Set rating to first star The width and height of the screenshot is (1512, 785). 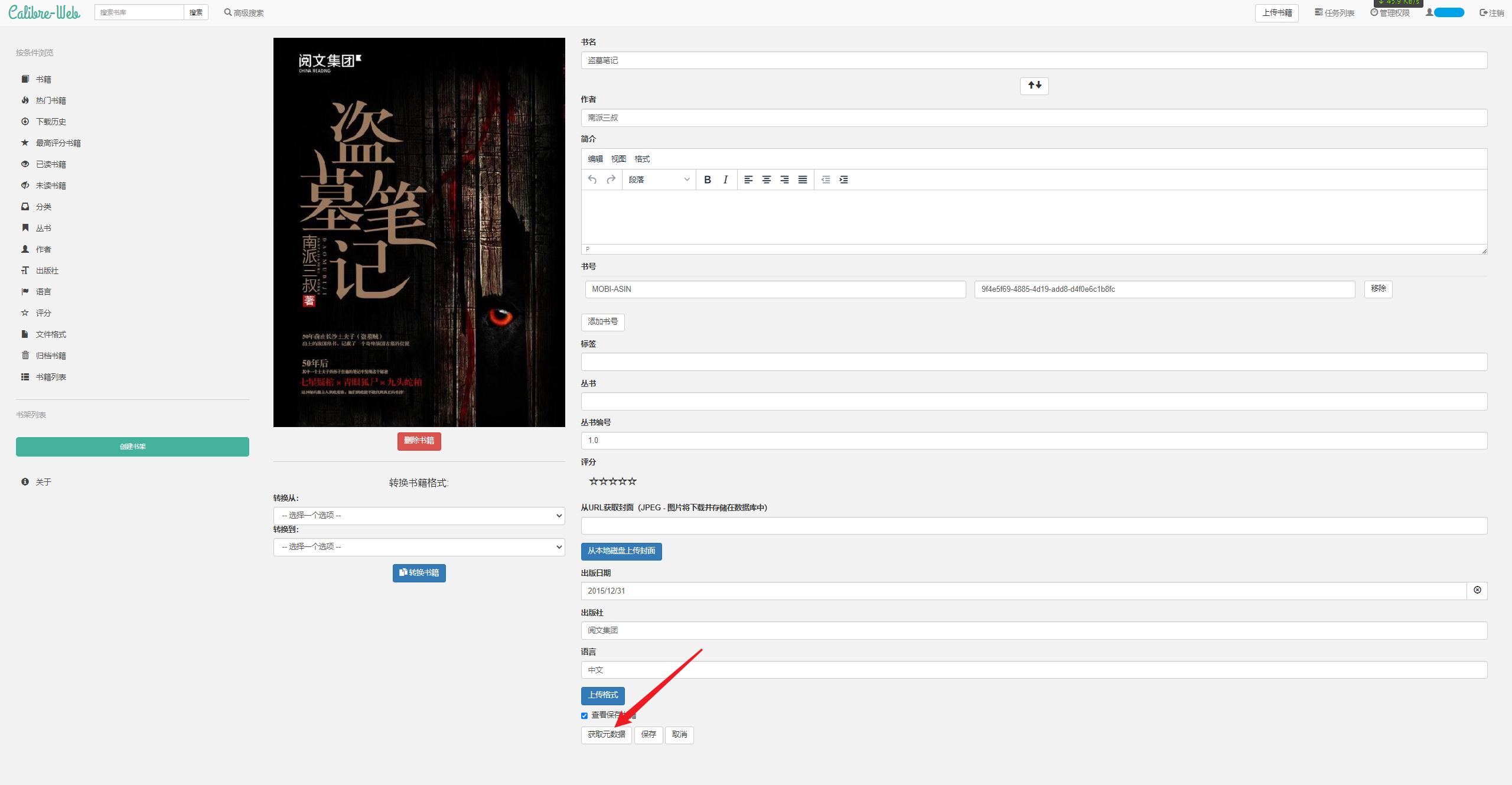tap(593, 481)
